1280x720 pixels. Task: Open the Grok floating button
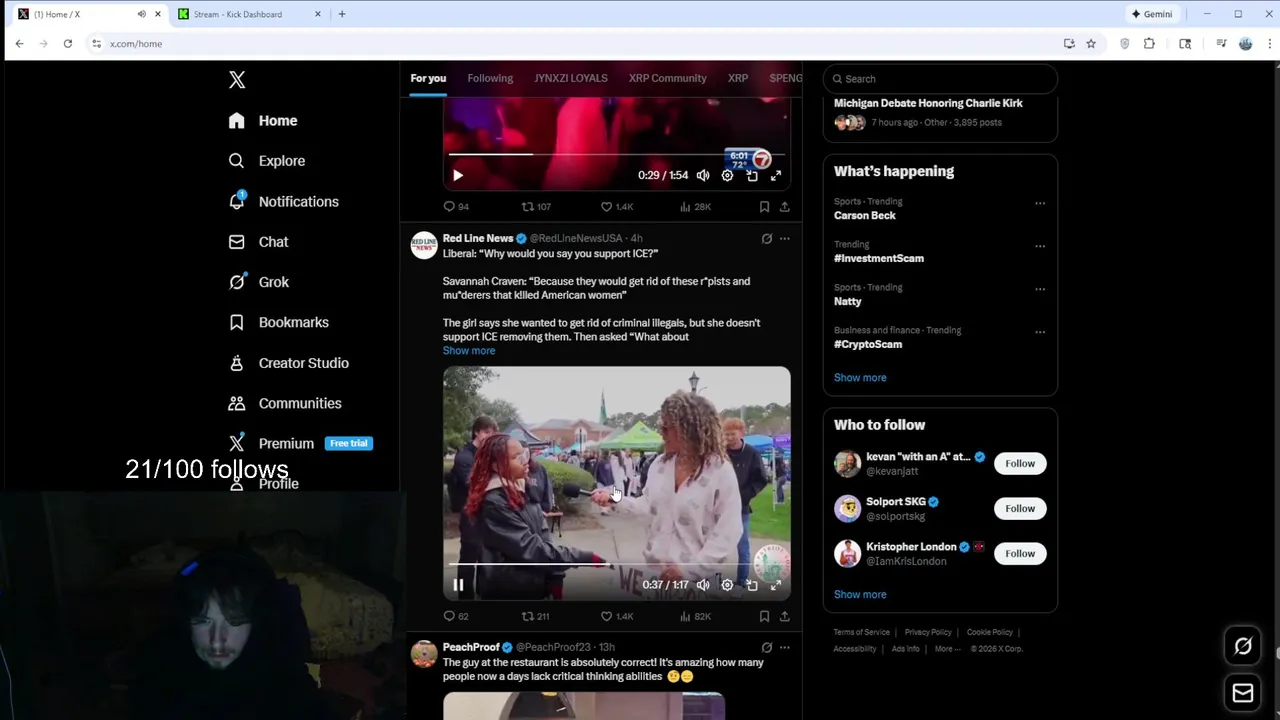click(x=1243, y=646)
